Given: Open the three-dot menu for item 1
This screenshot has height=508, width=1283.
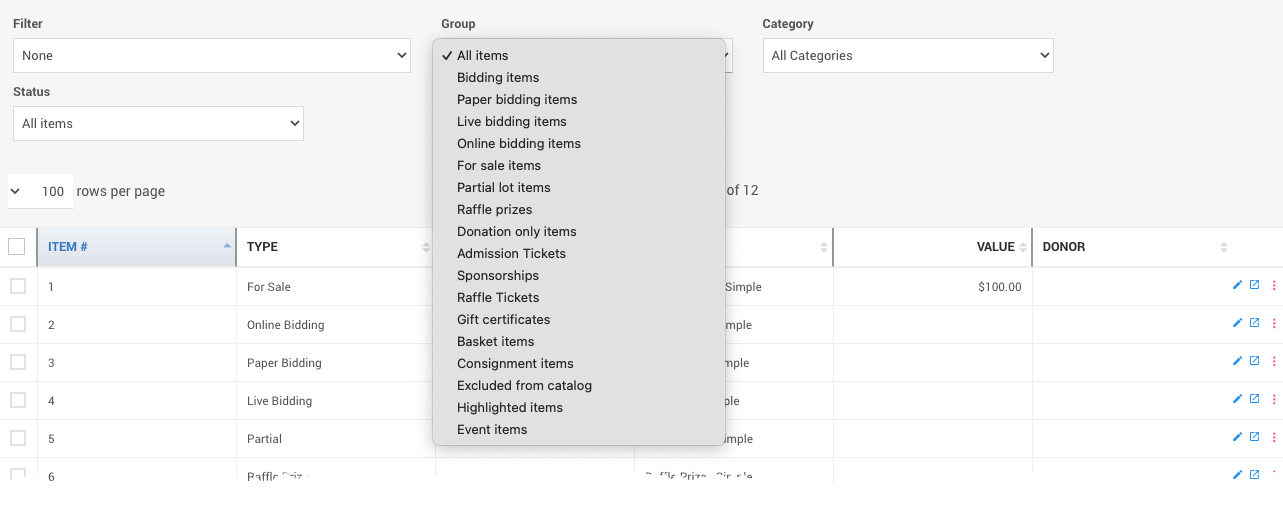Looking at the screenshot, I should (1273, 286).
